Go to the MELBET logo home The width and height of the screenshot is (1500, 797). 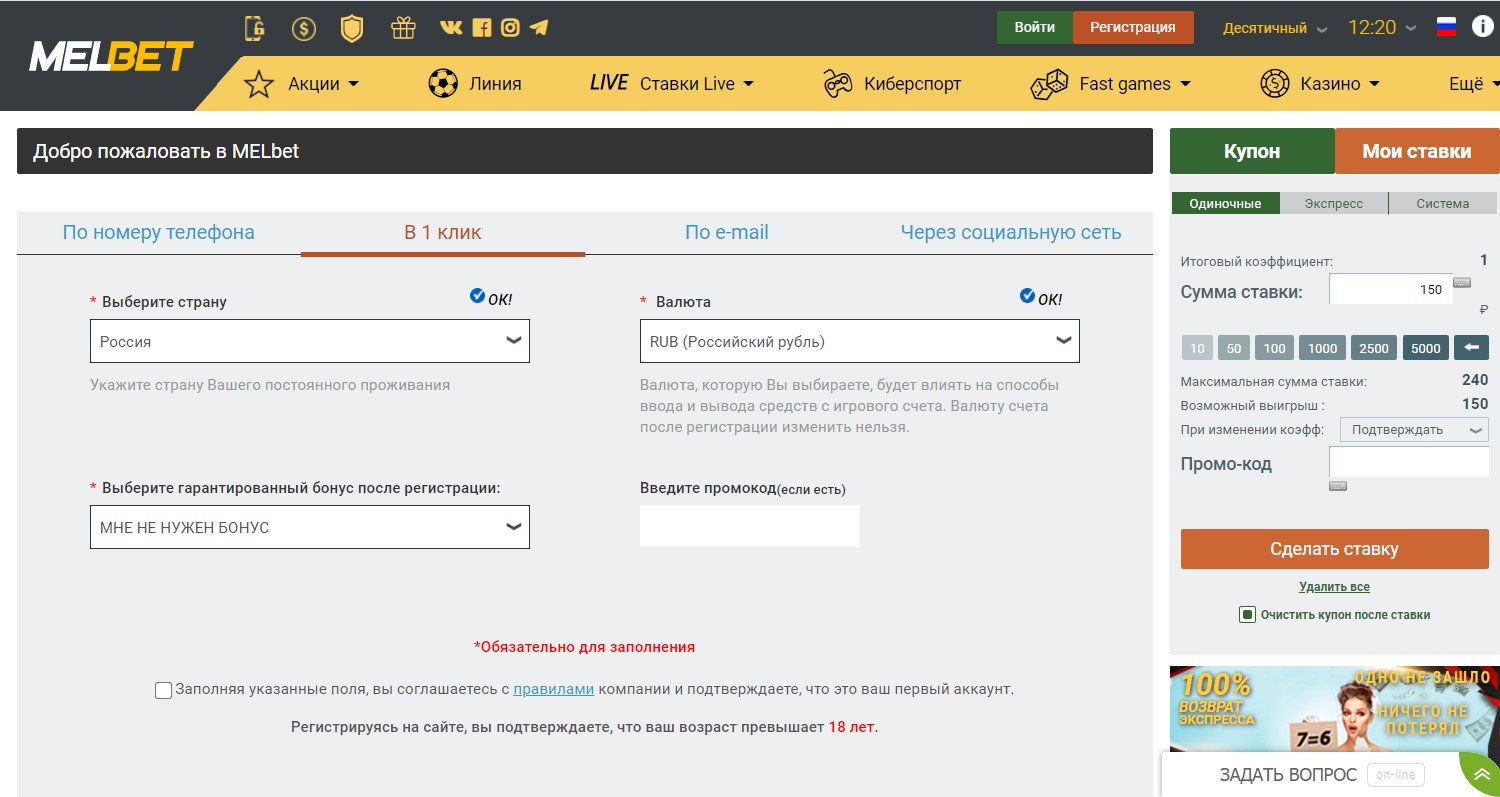[x=111, y=57]
